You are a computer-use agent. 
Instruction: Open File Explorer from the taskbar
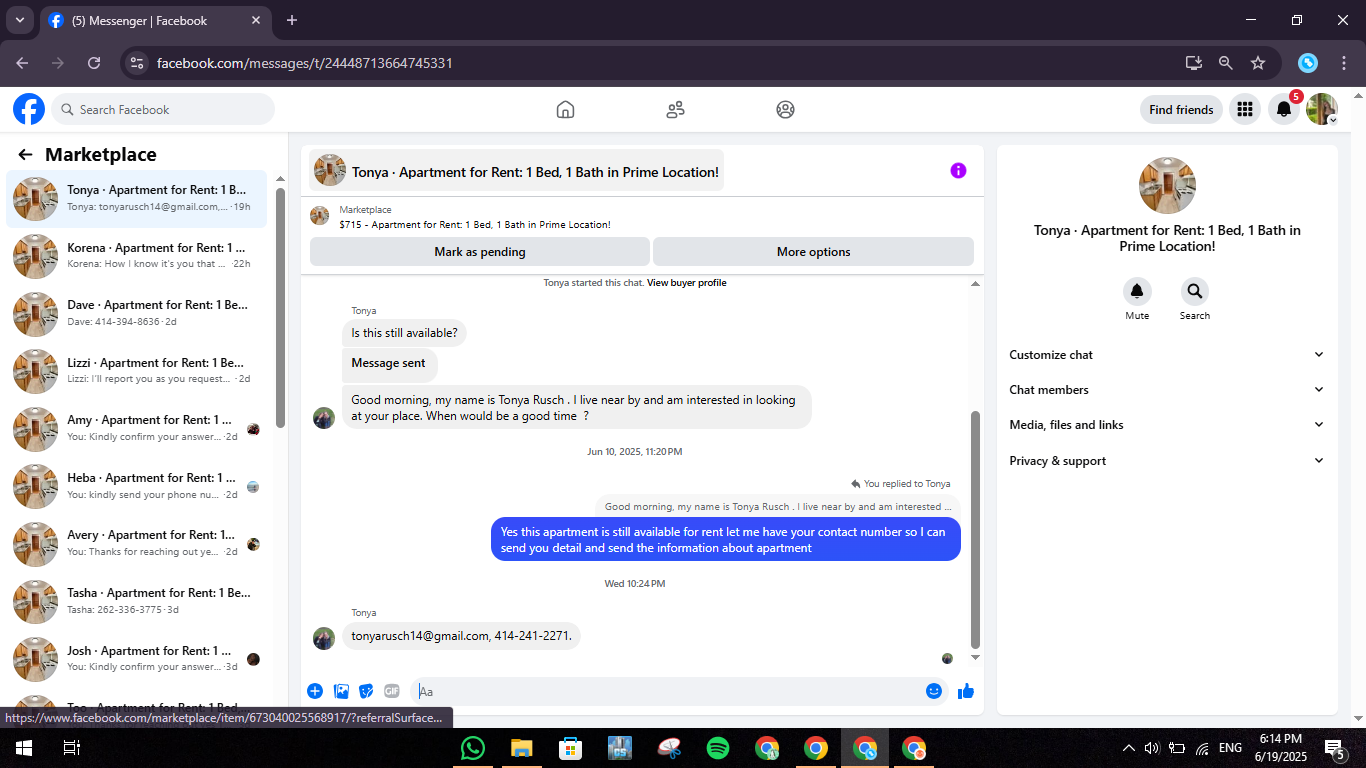click(x=521, y=748)
